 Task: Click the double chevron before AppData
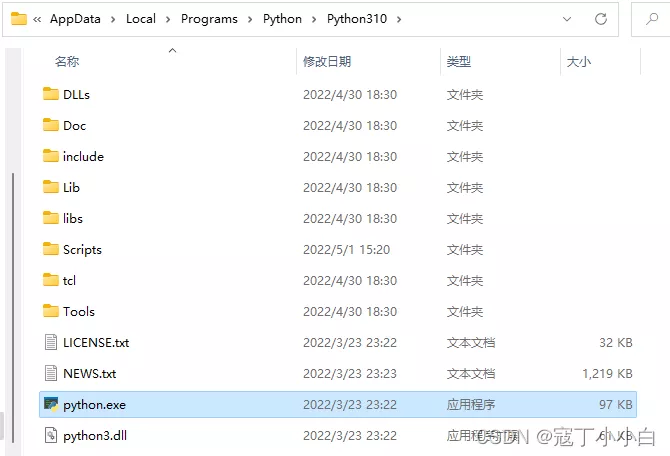tap(37, 19)
